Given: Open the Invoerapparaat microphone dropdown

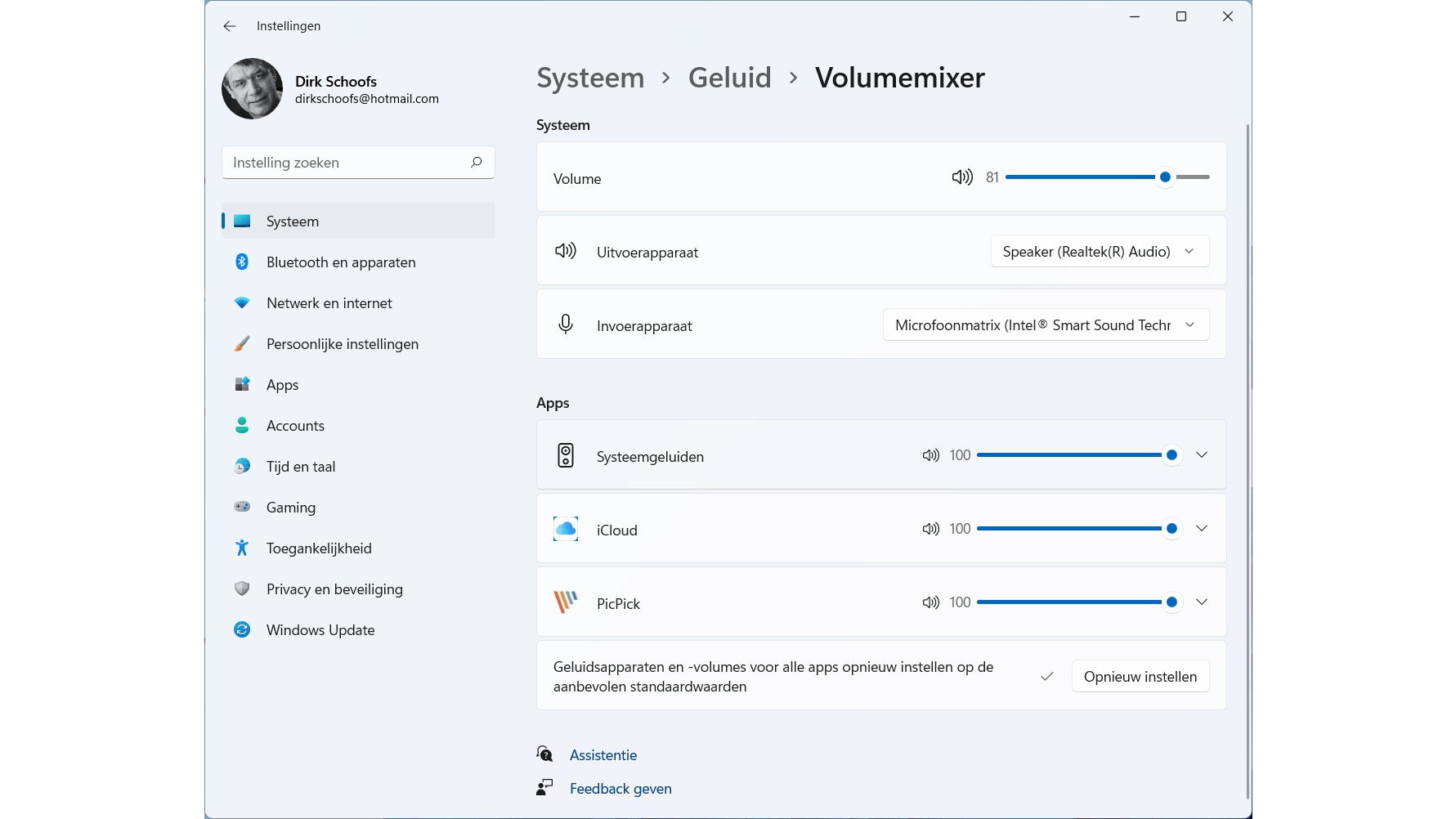Looking at the screenshot, I should (1046, 325).
